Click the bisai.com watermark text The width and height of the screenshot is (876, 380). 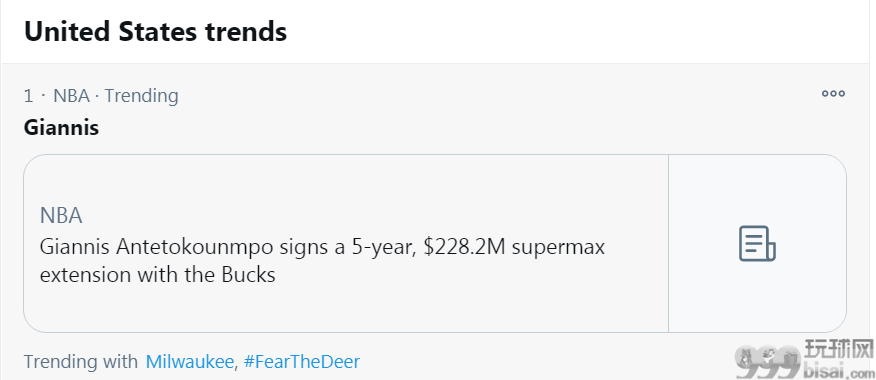pyautogui.click(x=838, y=371)
